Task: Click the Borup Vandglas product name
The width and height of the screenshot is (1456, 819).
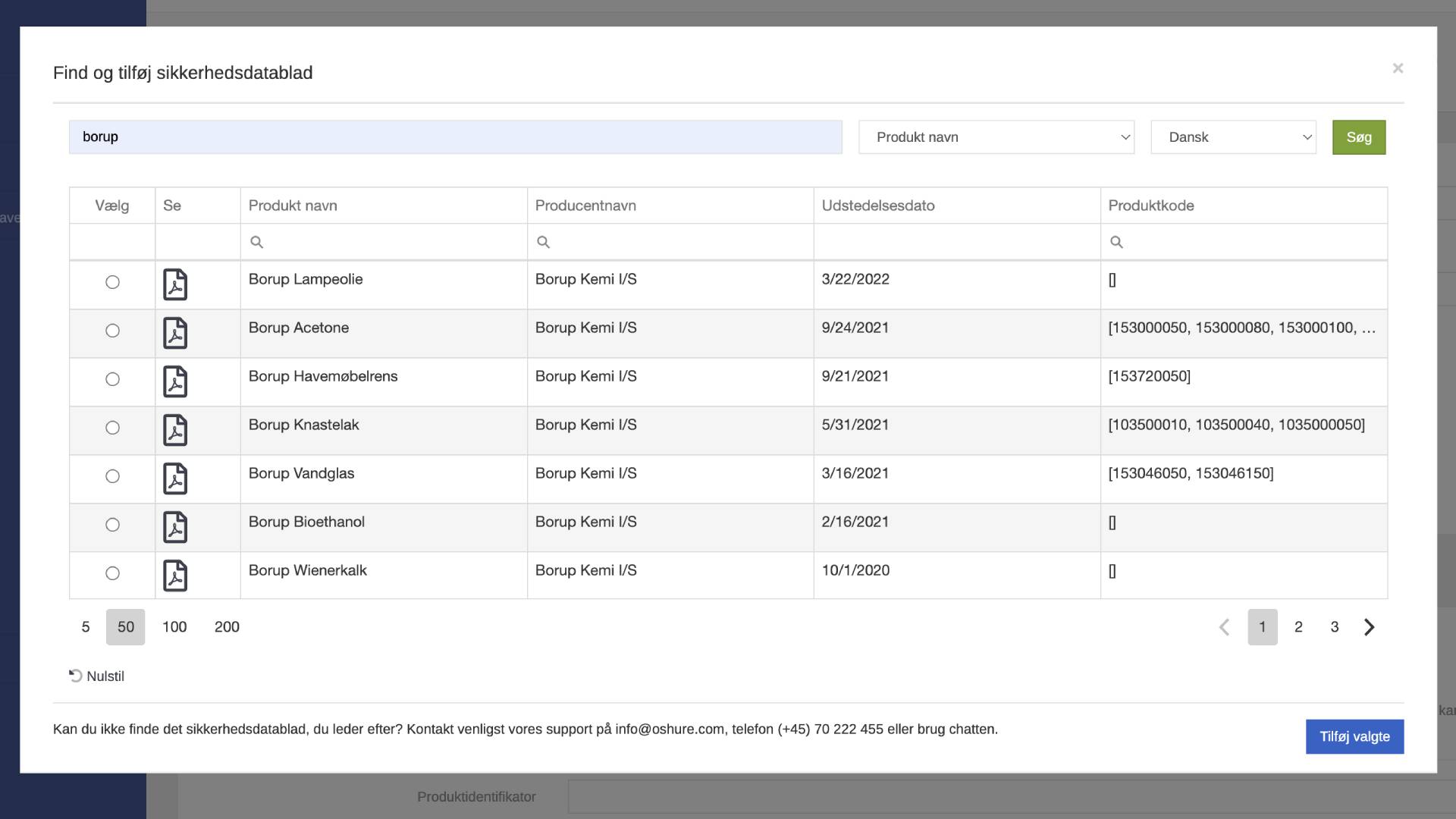Action: (x=302, y=473)
